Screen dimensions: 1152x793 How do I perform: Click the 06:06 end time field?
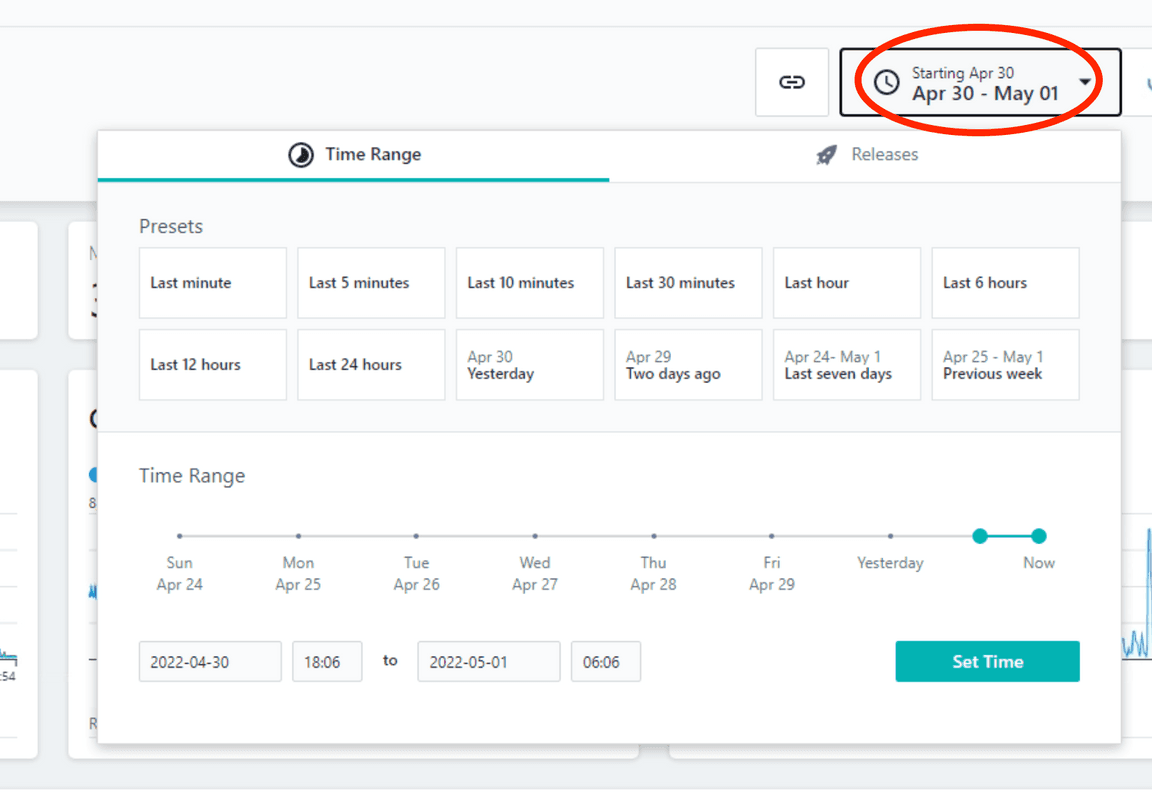[x=605, y=661]
